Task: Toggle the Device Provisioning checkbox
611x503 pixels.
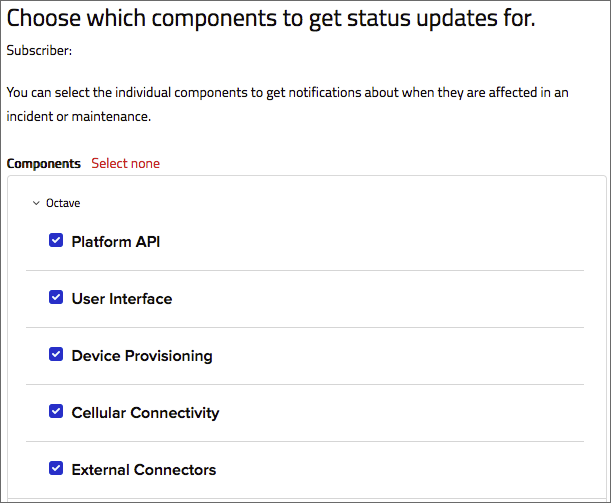Action: [56, 355]
